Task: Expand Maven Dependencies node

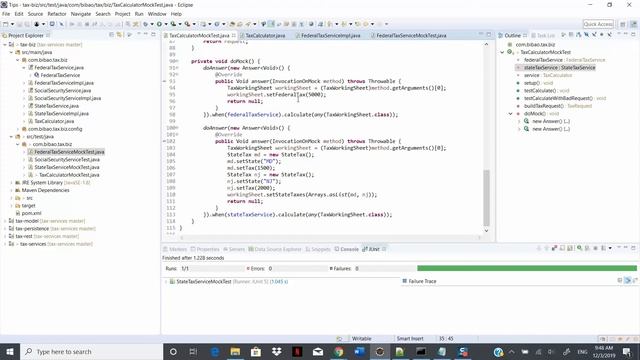Action: click(11, 190)
